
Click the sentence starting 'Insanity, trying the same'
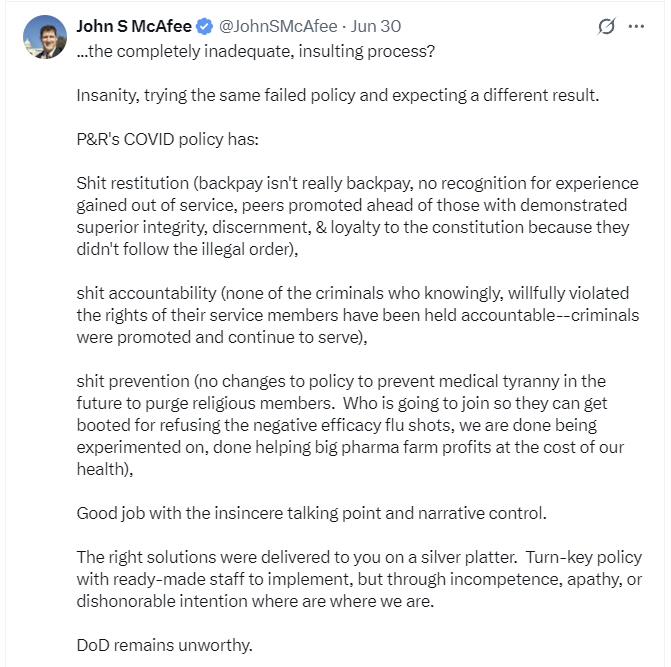pos(338,95)
